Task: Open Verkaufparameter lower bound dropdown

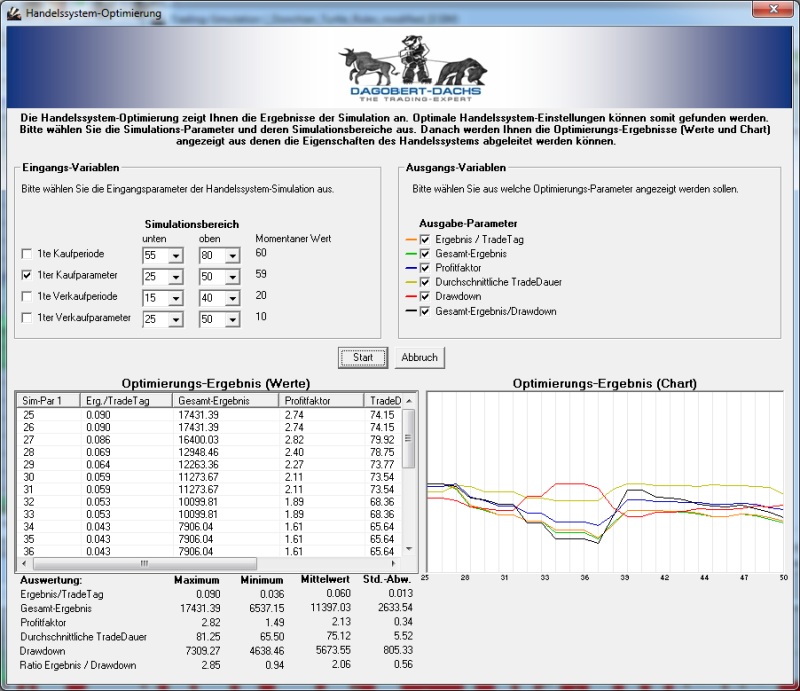Action: pos(176,319)
